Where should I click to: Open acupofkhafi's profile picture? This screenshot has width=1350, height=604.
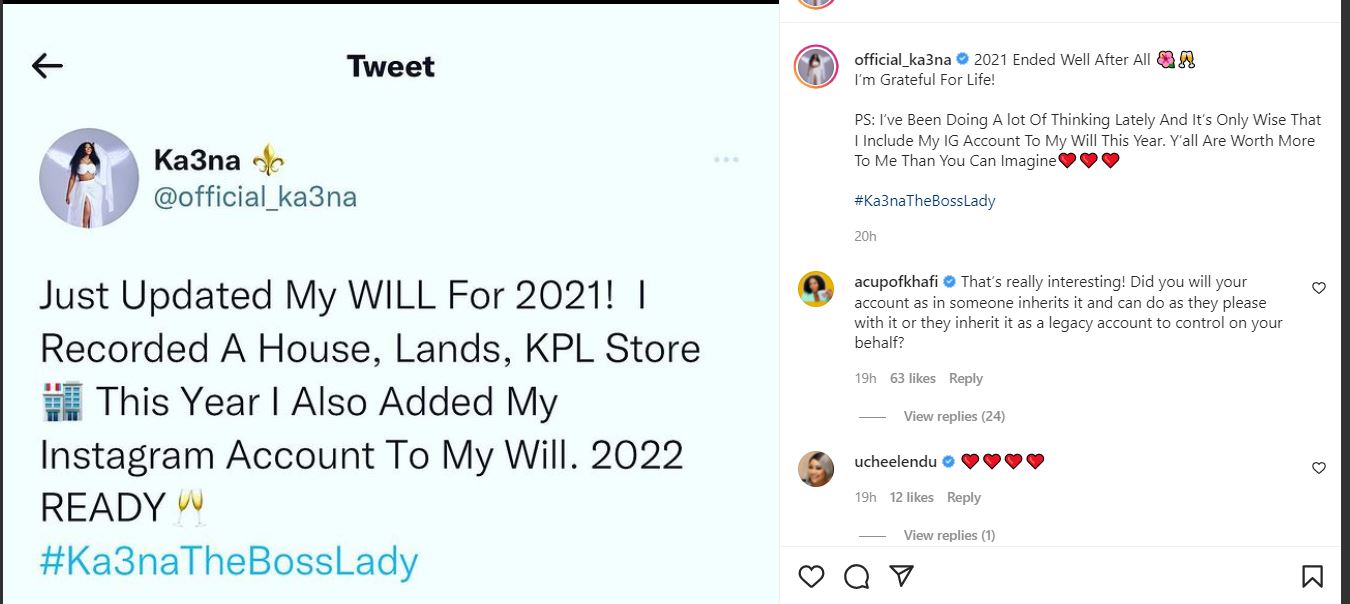click(815, 289)
